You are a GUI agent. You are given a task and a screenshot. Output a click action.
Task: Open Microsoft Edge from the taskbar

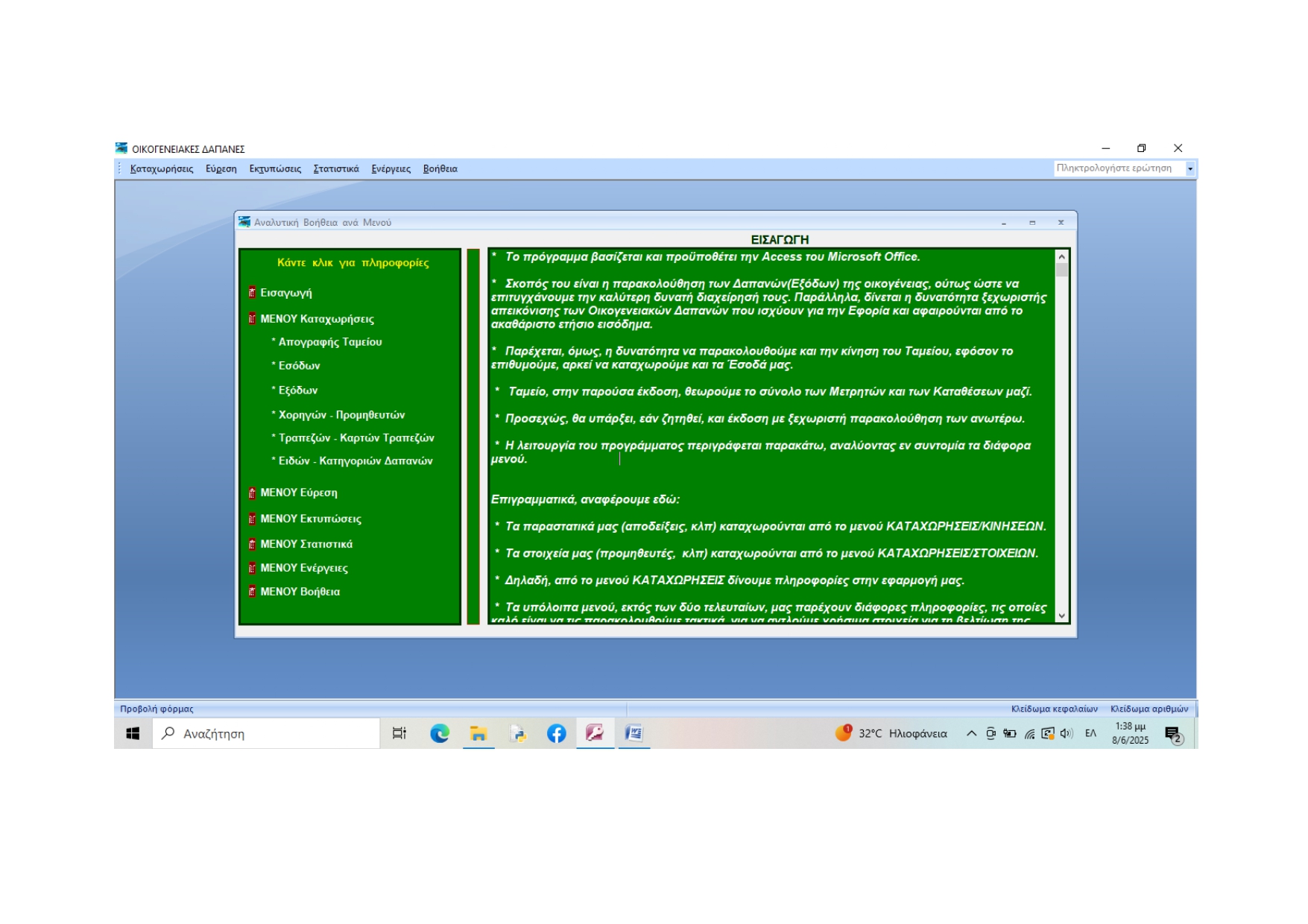440,734
